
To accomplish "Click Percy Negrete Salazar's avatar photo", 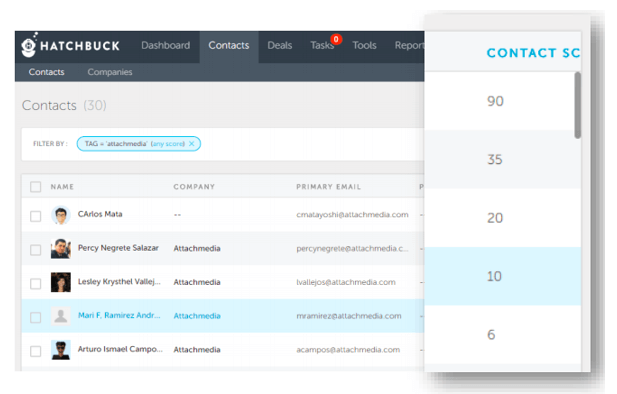I will pos(61,248).
